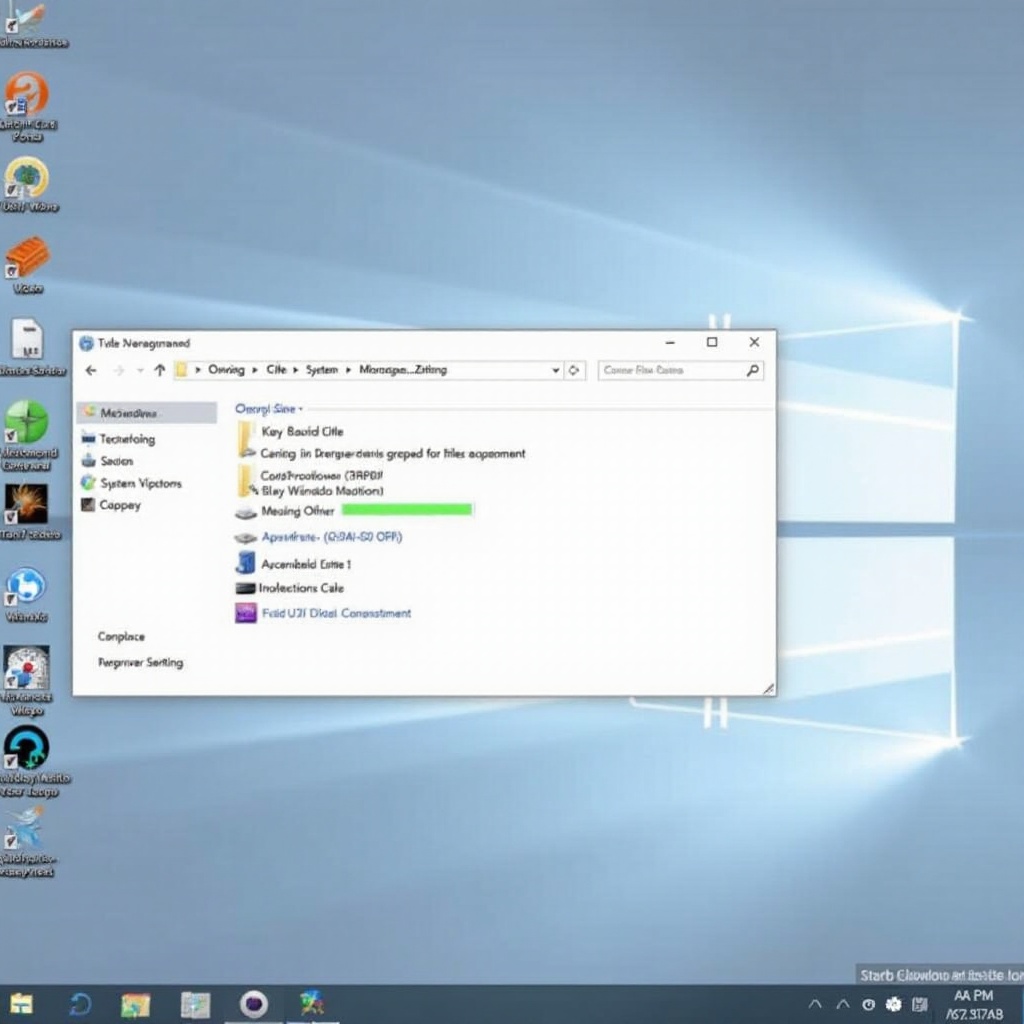
Task: Show hidden tray icons with first chevron
Action: tap(815, 1004)
